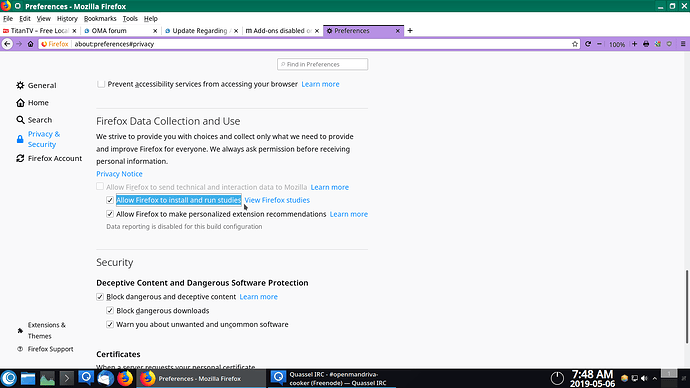The image size is (690, 388).
Task: Open the application launcher menu on taskbar
Action: pos(9,378)
